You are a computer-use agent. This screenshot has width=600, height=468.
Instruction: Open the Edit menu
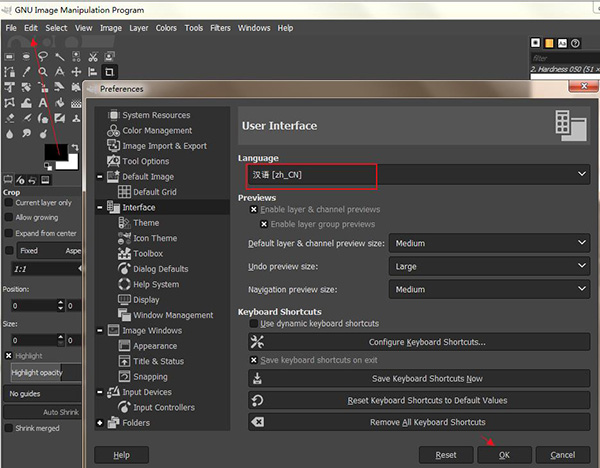click(x=31, y=28)
